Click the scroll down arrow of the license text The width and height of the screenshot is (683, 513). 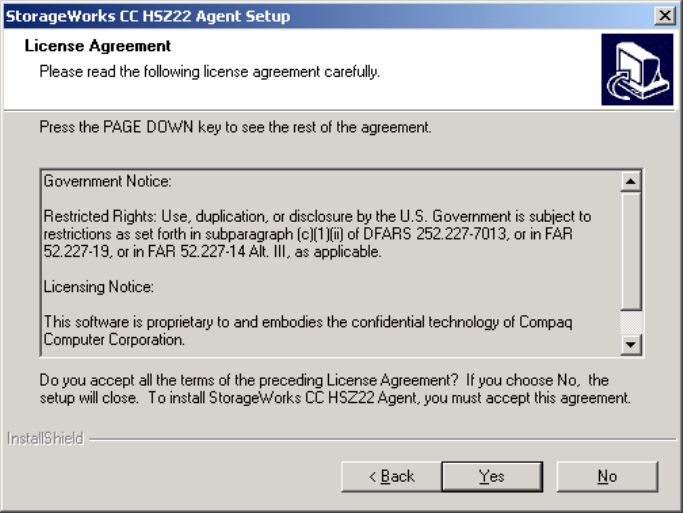(630, 345)
